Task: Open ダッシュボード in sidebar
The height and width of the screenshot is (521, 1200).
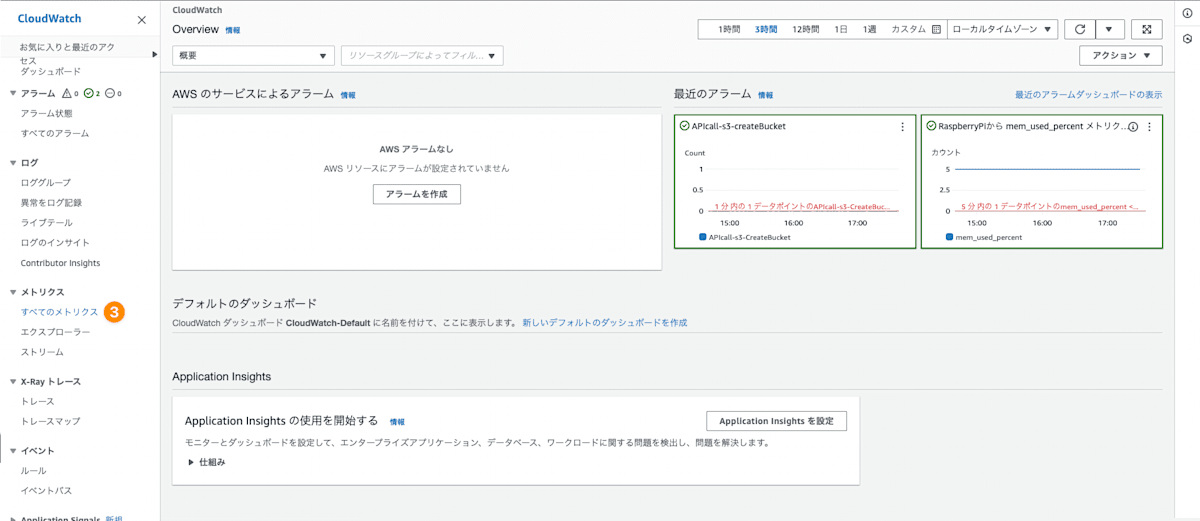Action: (51, 72)
